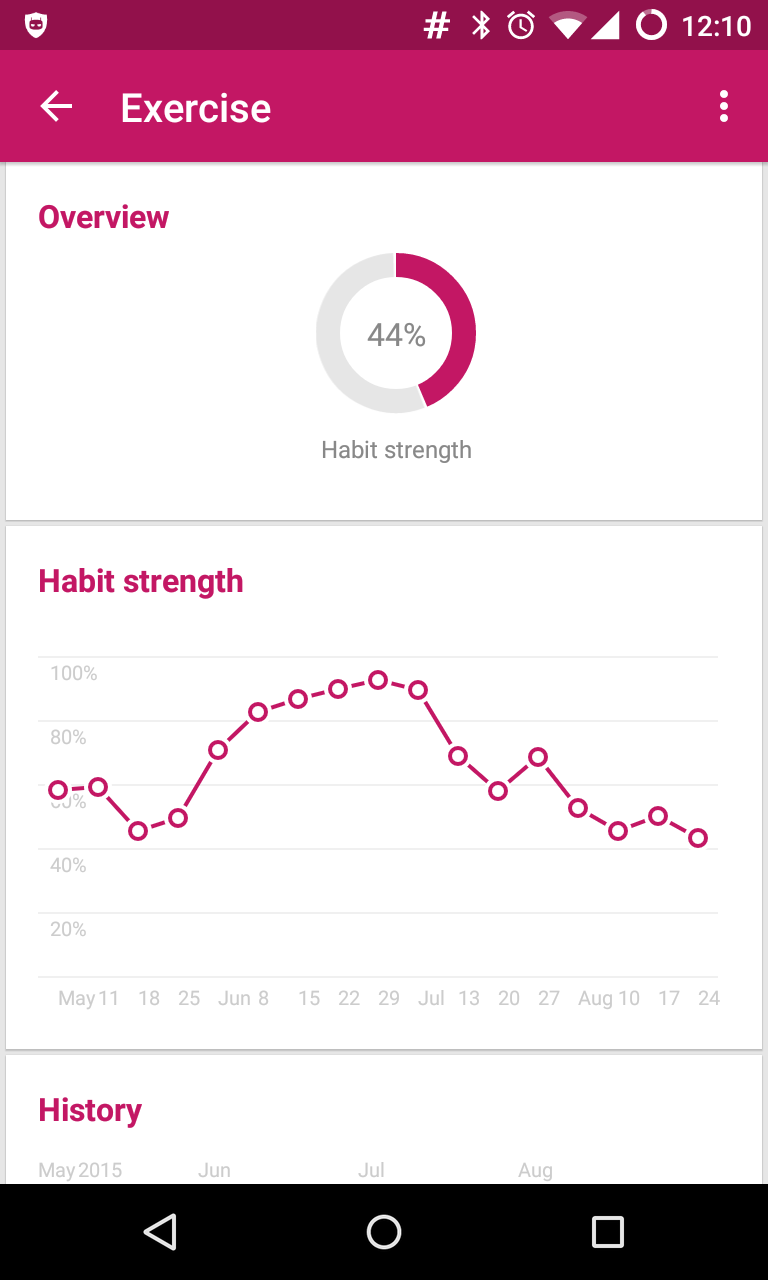Screen dimensions: 768x1280
Task: Tap the hashtag icon in the status bar
Action: pyautogui.click(x=437, y=25)
